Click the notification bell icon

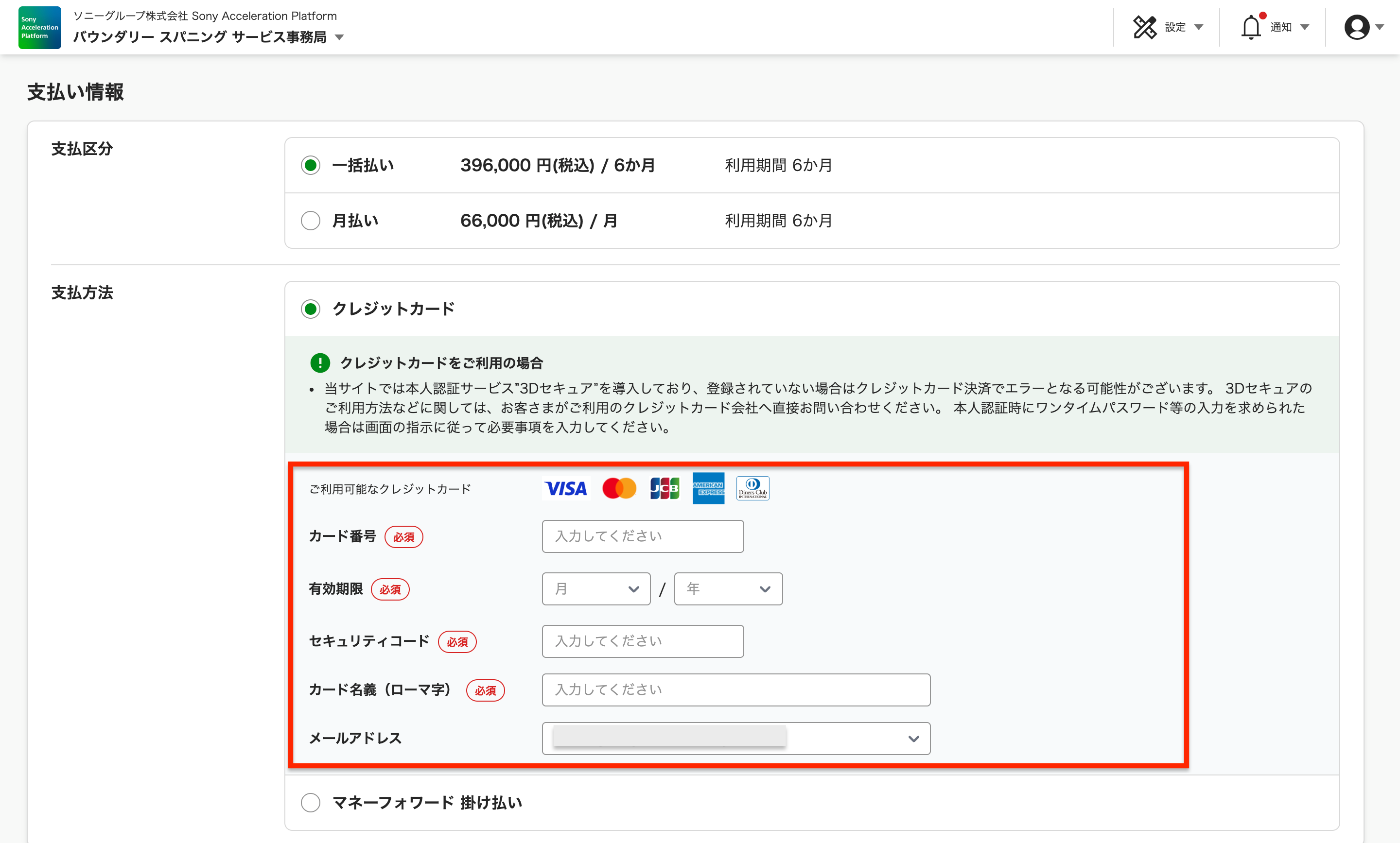[x=1251, y=27]
